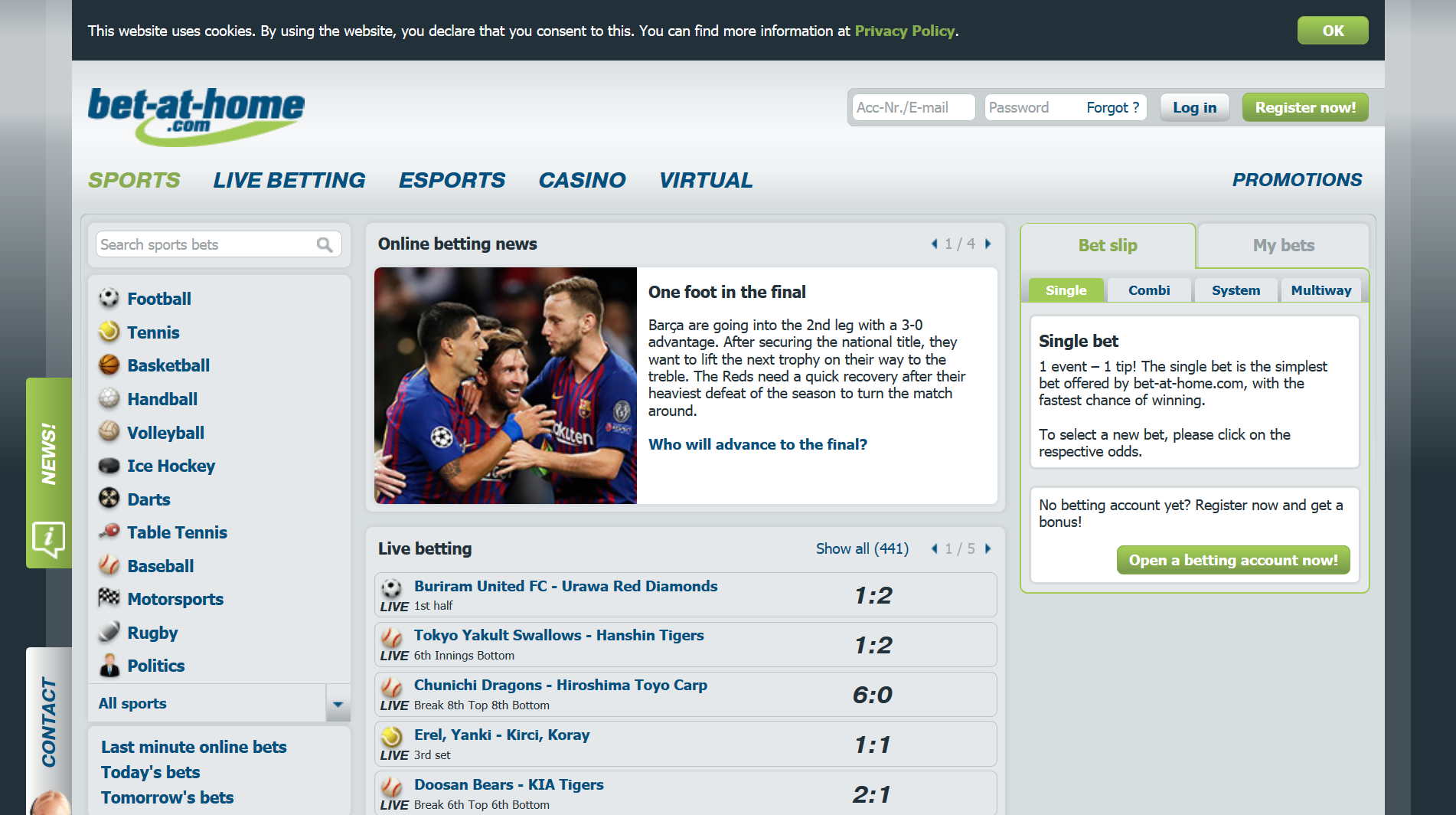
Task: Click the Football soccer ball icon
Action: point(109,298)
